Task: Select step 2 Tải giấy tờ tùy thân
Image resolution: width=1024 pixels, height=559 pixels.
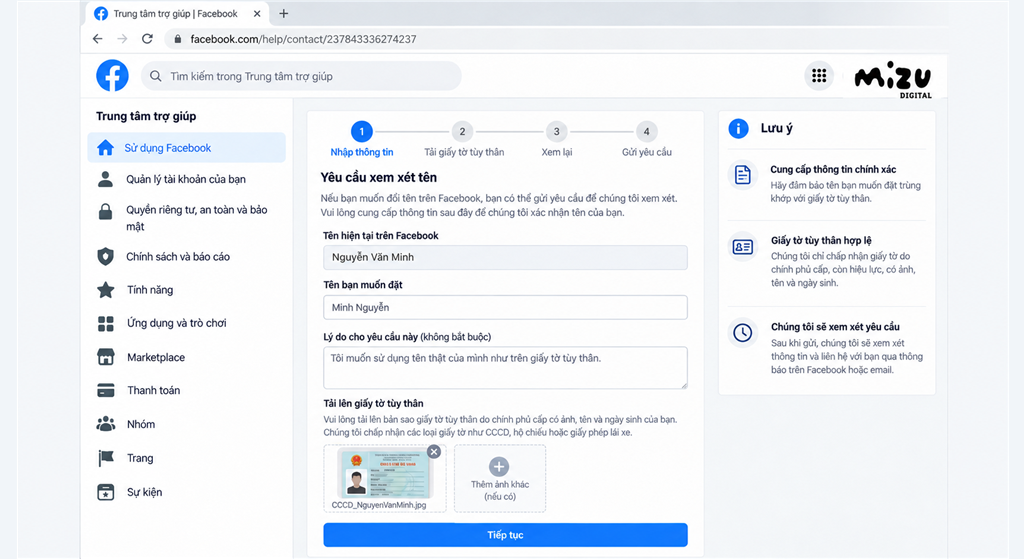Action: pos(464,140)
